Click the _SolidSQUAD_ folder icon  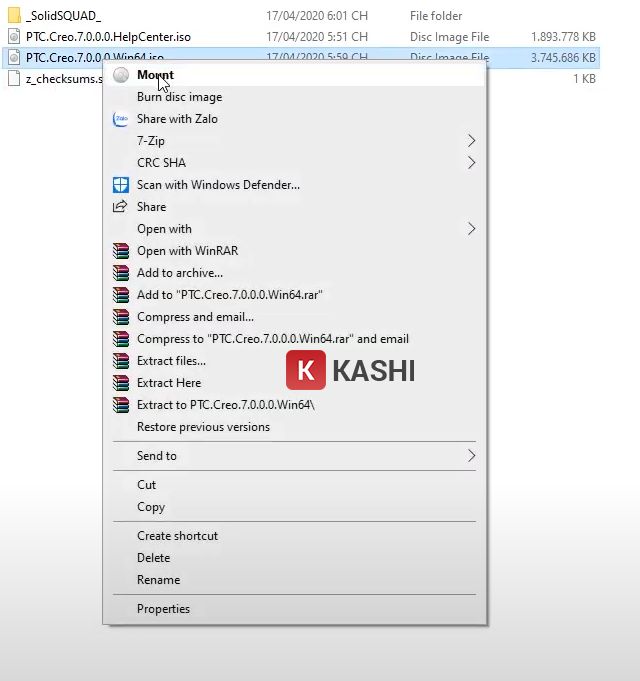(14, 15)
